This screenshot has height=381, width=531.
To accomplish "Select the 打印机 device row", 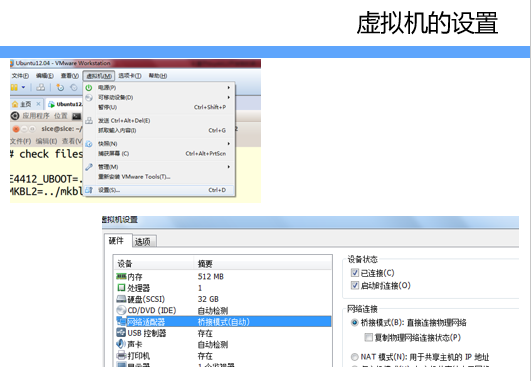I will 222,355.
